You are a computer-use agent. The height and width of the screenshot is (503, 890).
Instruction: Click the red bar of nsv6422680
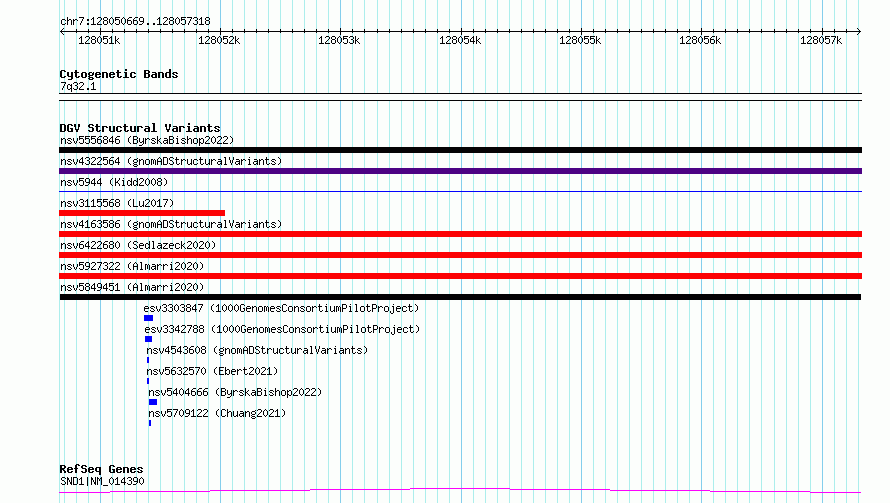[460, 255]
